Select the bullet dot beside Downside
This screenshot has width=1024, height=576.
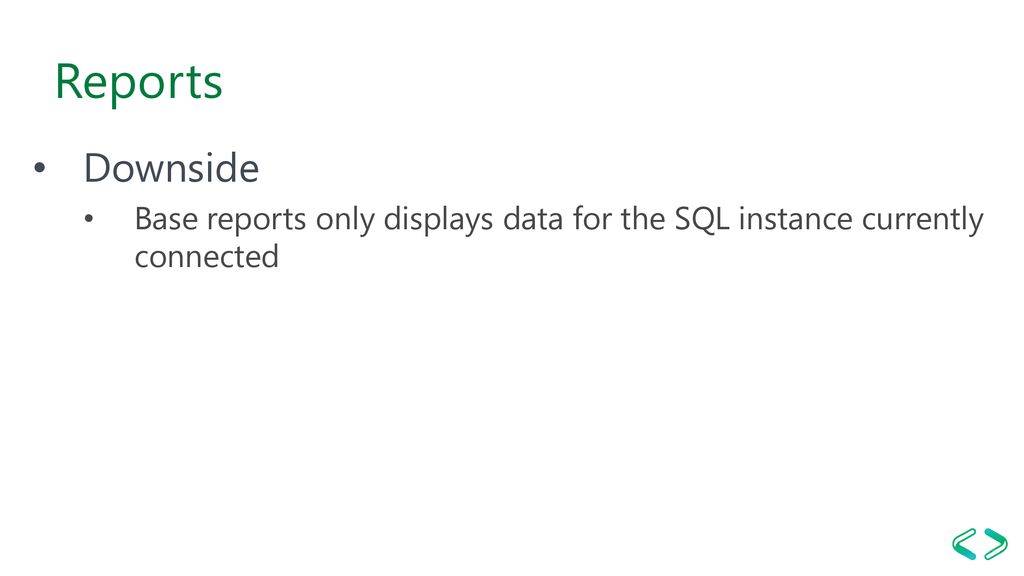coord(40,168)
